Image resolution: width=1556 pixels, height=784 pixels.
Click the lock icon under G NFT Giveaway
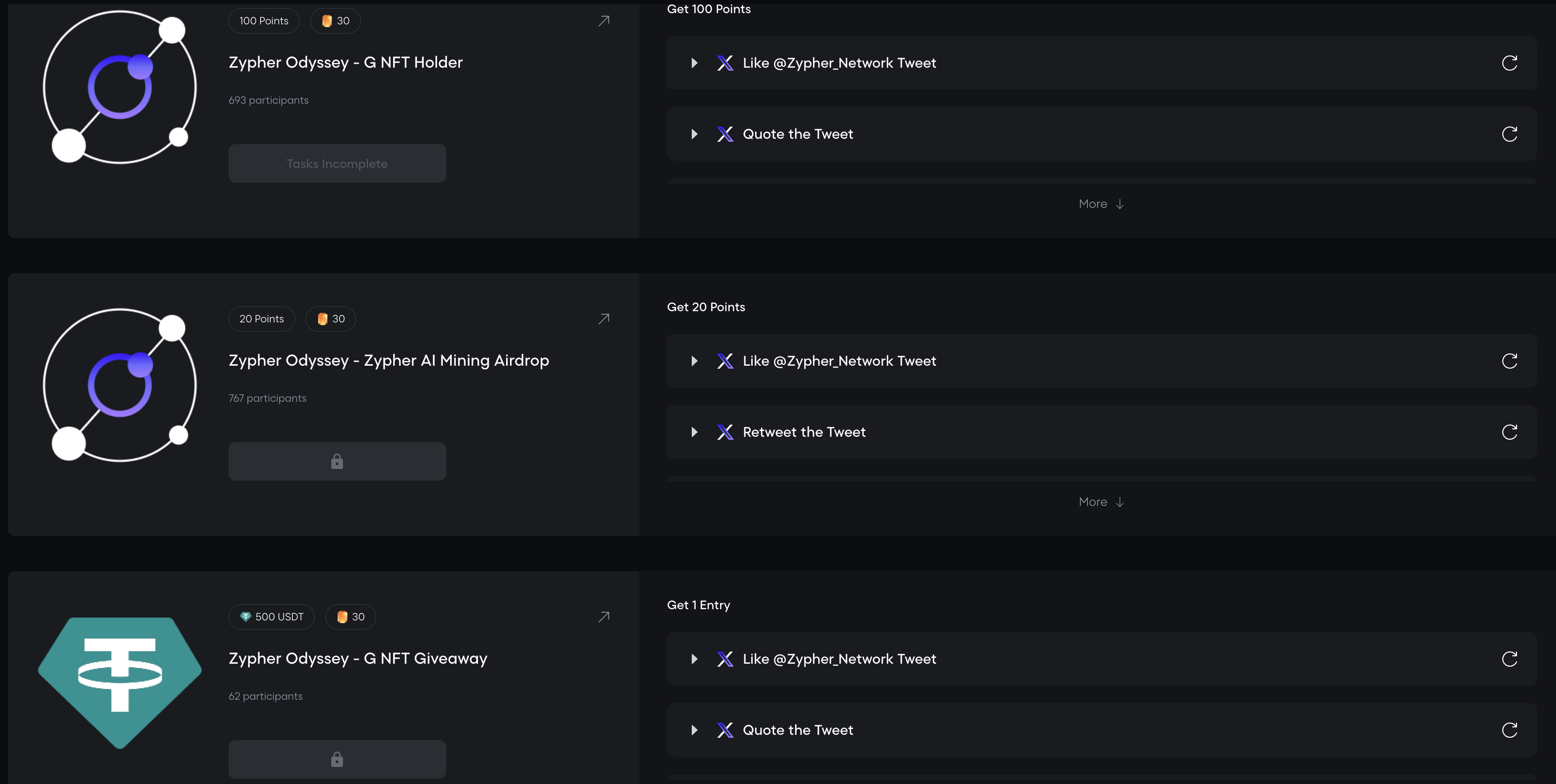tap(337, 759)
